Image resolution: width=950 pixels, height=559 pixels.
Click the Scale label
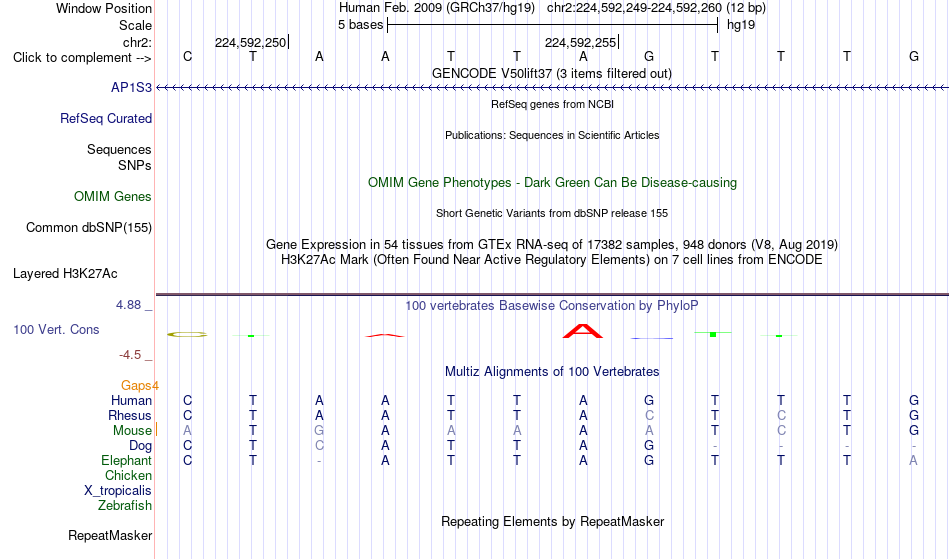[135, 25]
